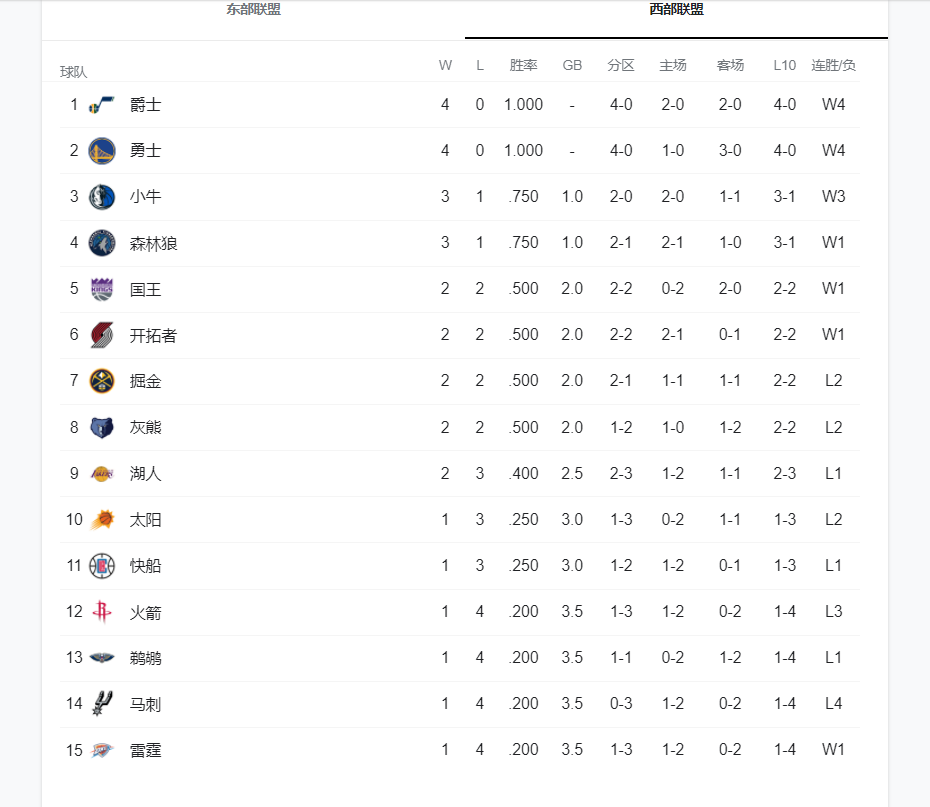Click the 连胜/负 column header

[833, 65]
